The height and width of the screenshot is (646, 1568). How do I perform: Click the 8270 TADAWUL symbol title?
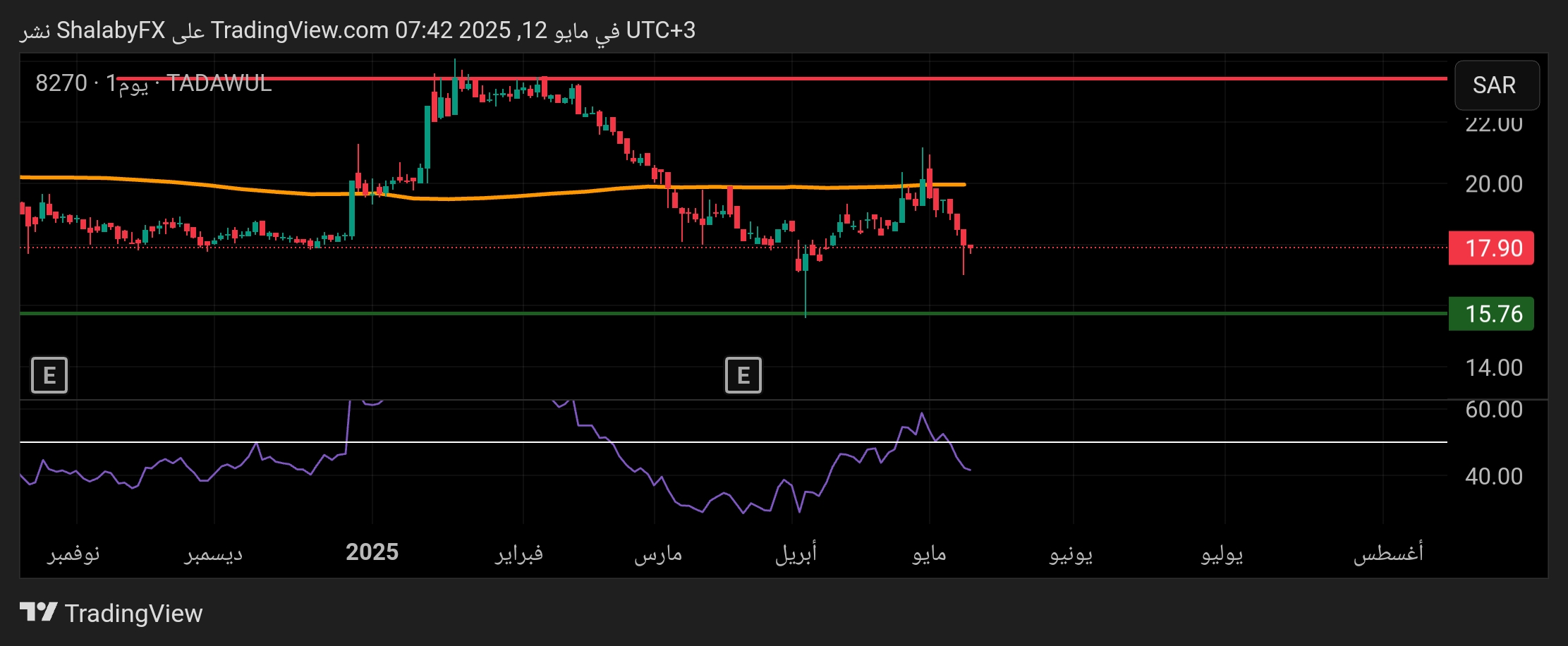tap(154, 84)
